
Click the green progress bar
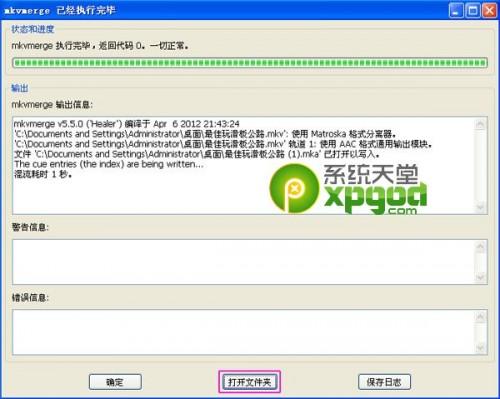[250, 63]
